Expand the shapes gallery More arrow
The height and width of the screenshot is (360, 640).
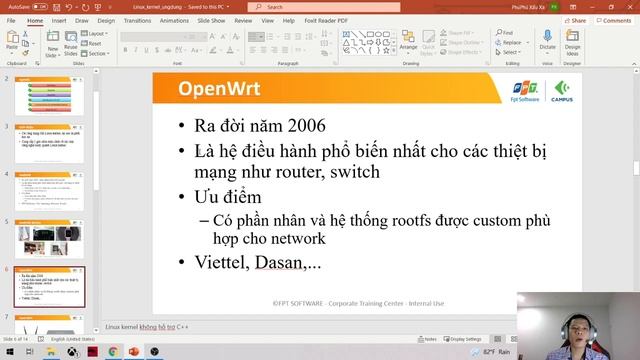coord(394,51)
